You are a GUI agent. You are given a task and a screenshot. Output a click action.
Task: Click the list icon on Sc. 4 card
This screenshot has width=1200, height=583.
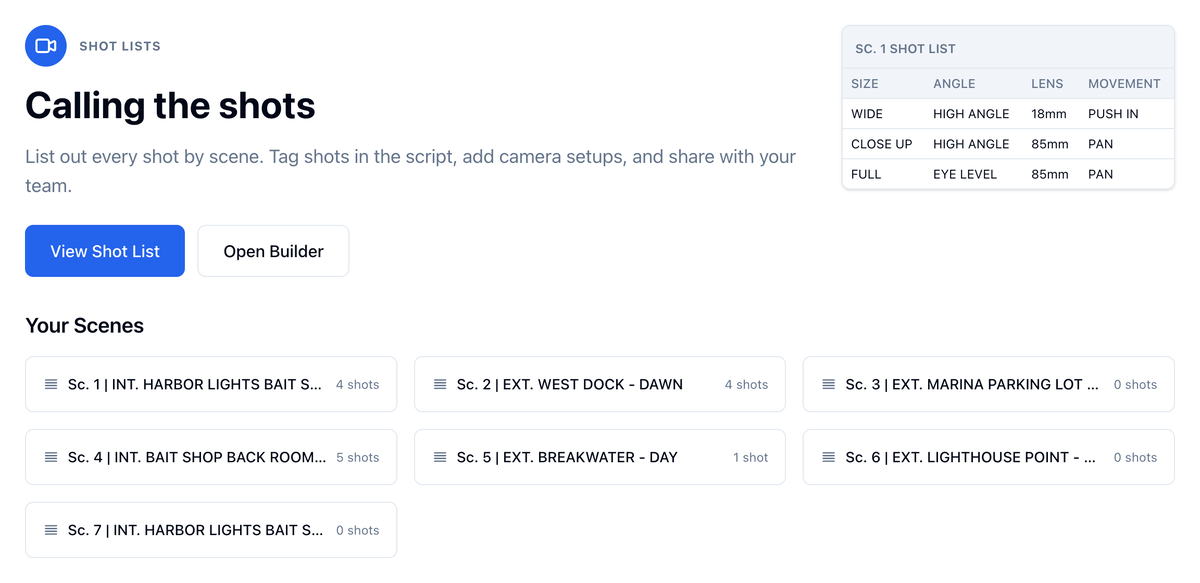pos(51,457)
